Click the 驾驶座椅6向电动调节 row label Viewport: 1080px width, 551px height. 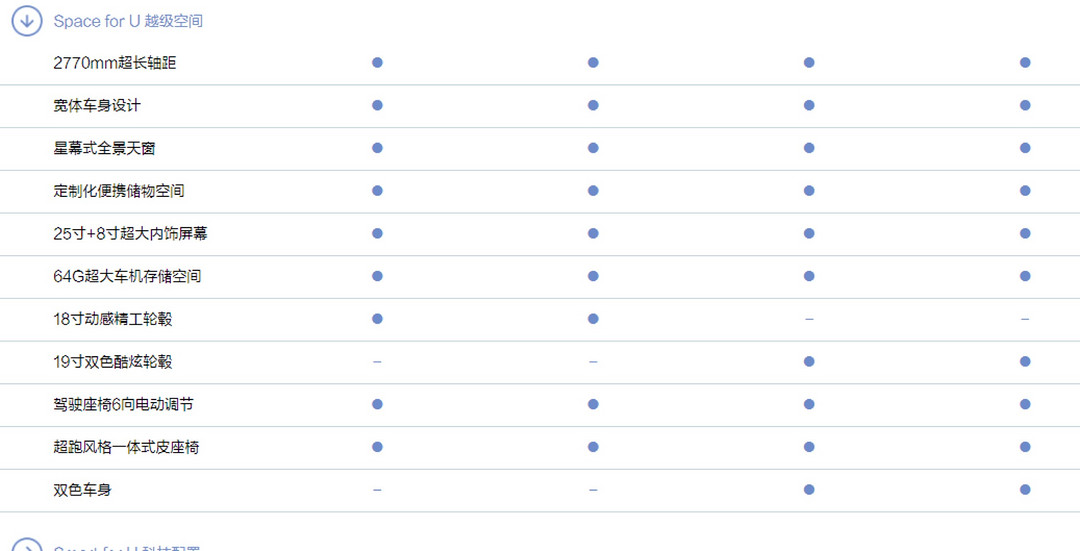[x=123, y=404]
